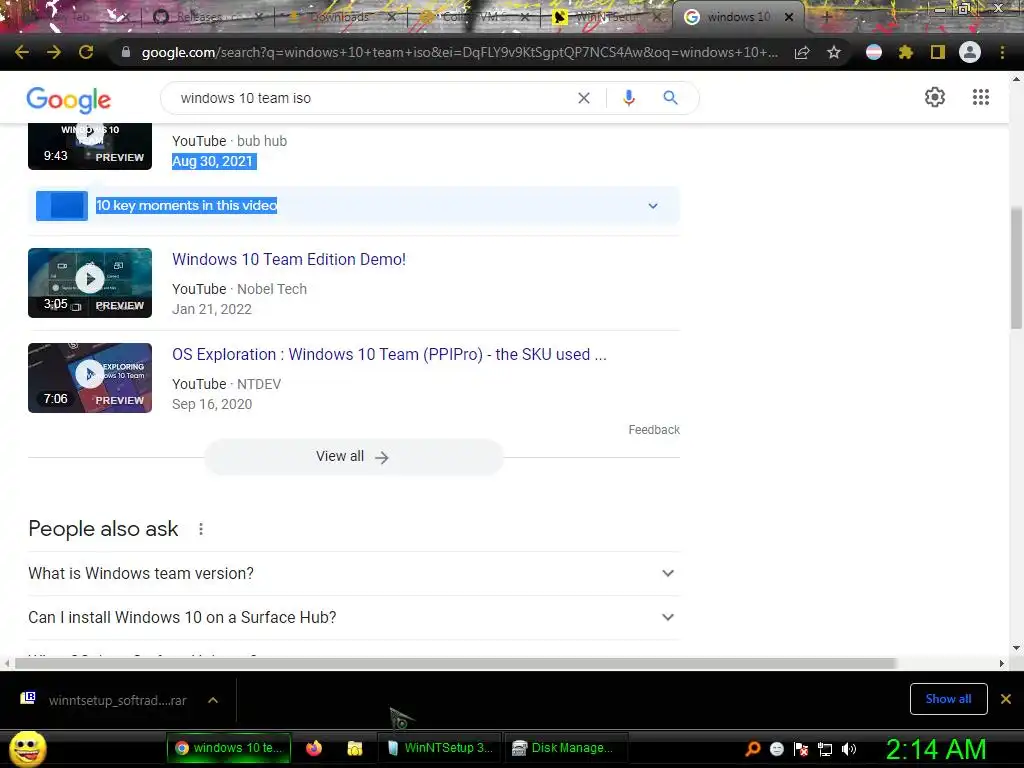Image resolution: width=1024 pixels, height=768 pixels.
Task: Open the Chrome three-dot menu
Action: point(1002,52)
